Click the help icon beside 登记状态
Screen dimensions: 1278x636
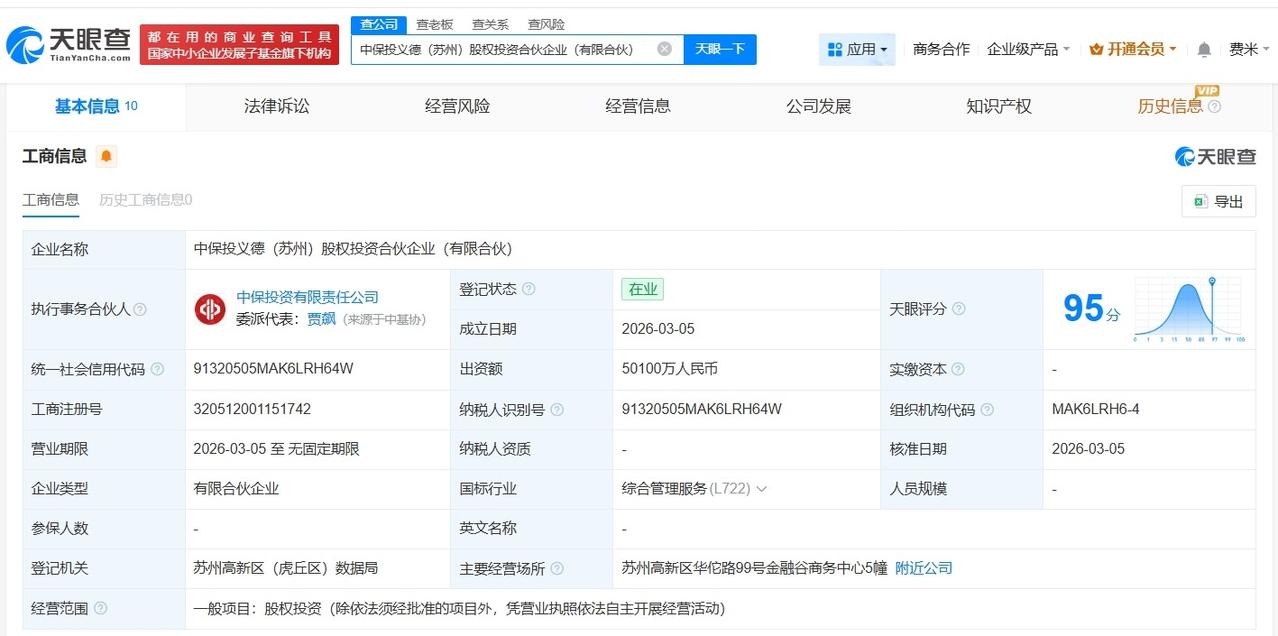[x=529, y=288]
